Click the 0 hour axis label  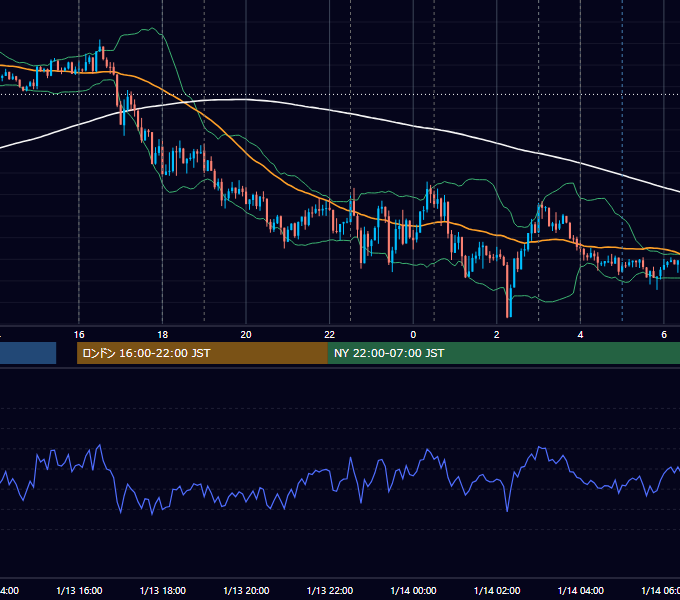413,335
